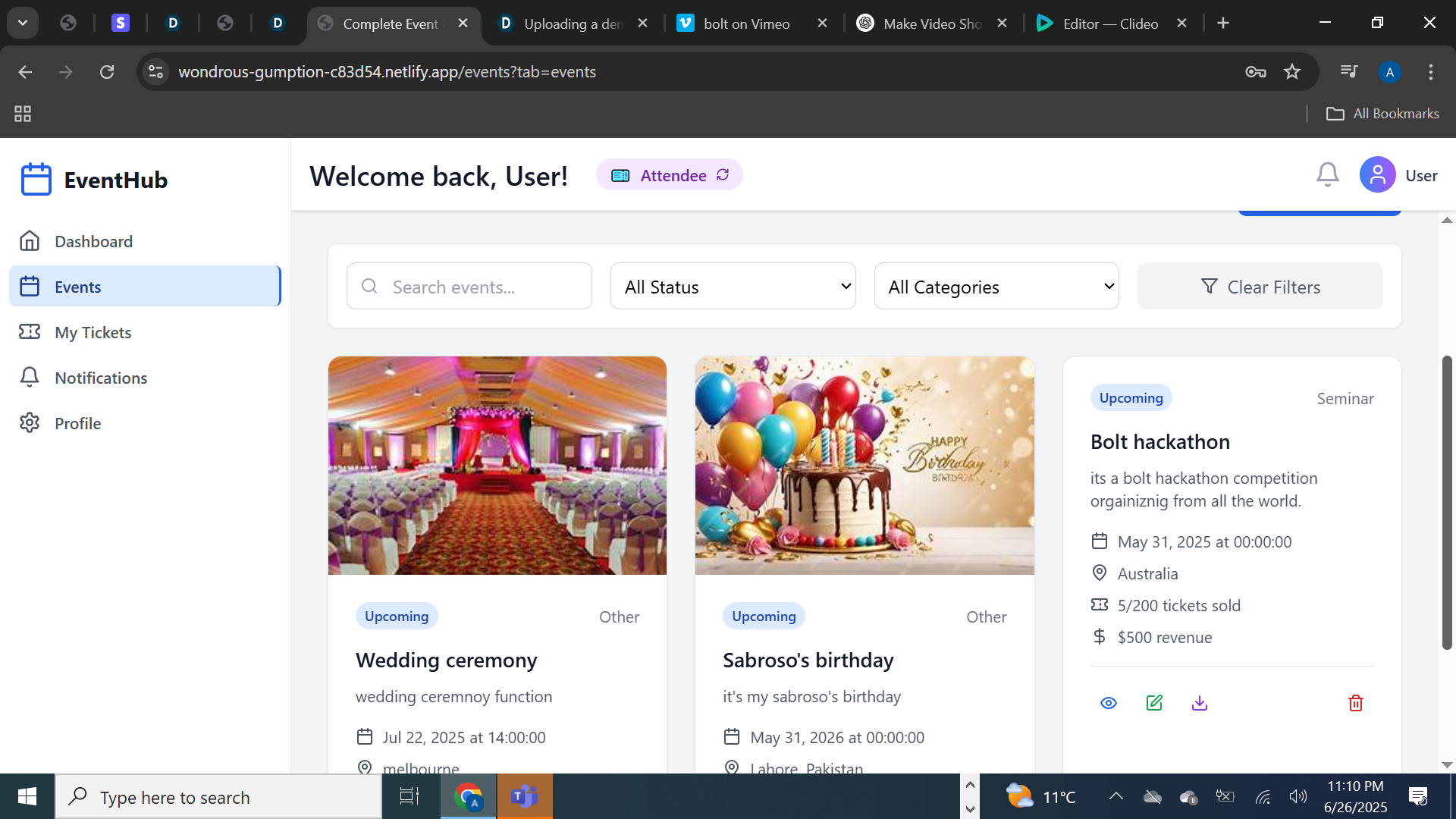Open the All Status dropdown
This screenshot has width=1456, height=819.
click(x=733, y=287)
